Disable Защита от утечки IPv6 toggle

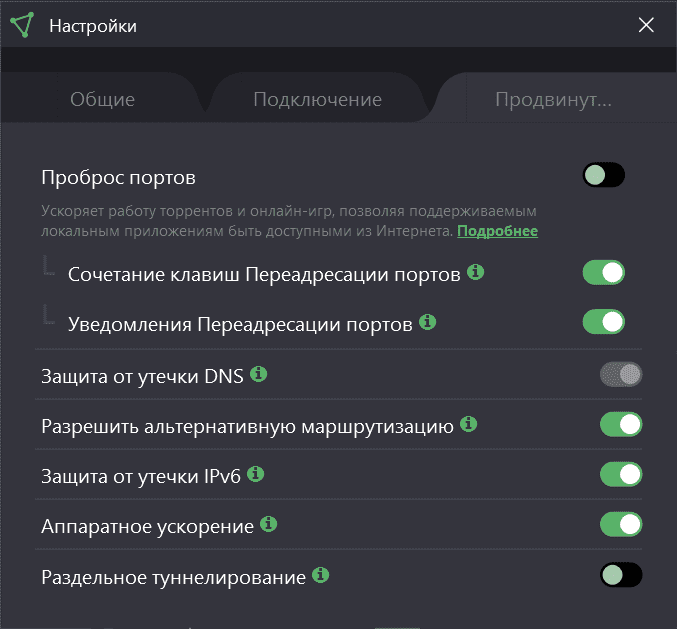[620, 473]
